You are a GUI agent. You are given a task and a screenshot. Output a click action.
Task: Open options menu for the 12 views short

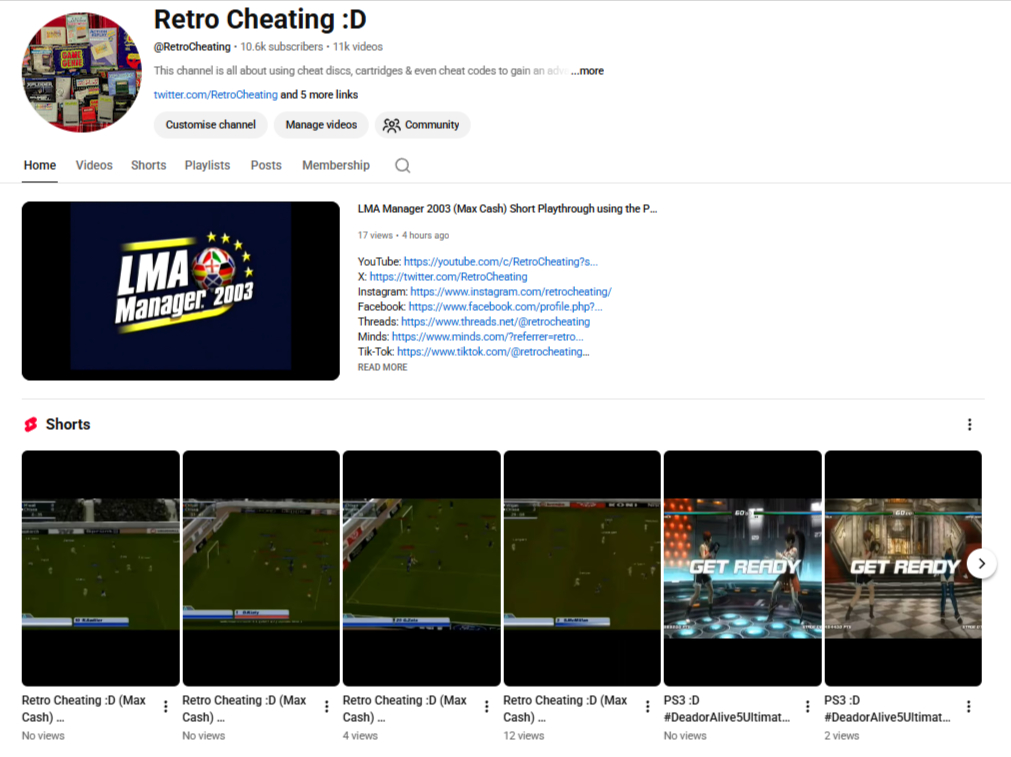(x=647, y=707)
